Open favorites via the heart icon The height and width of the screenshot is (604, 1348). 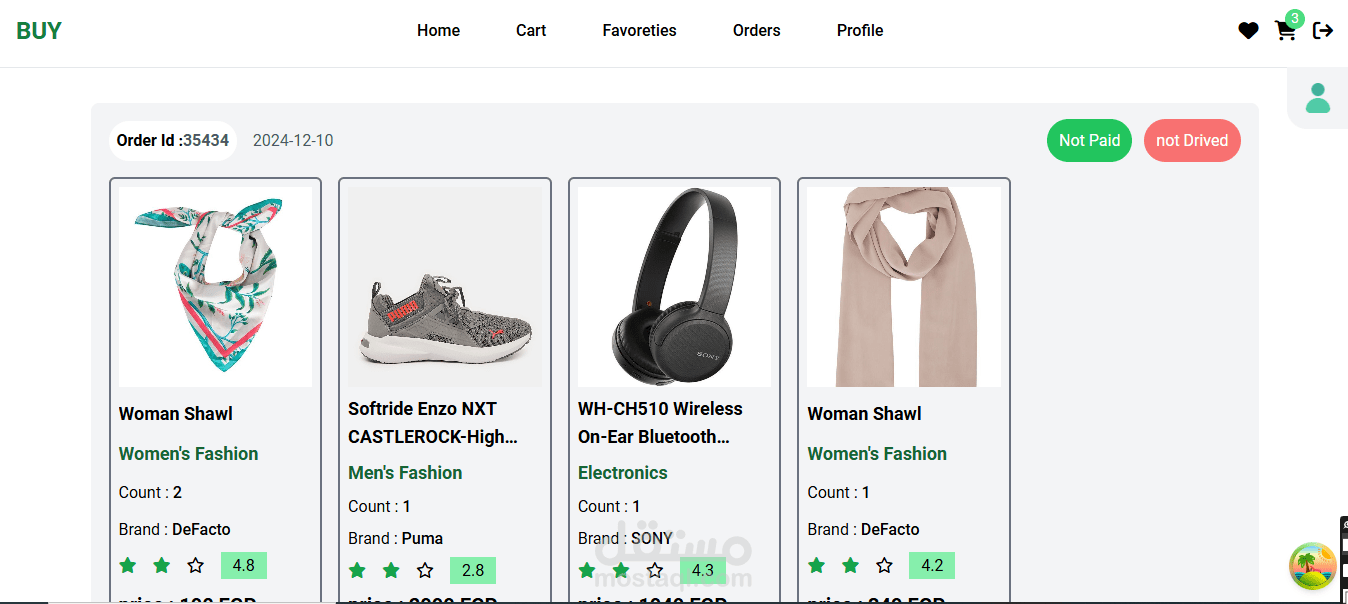[x=1248, y=31]
